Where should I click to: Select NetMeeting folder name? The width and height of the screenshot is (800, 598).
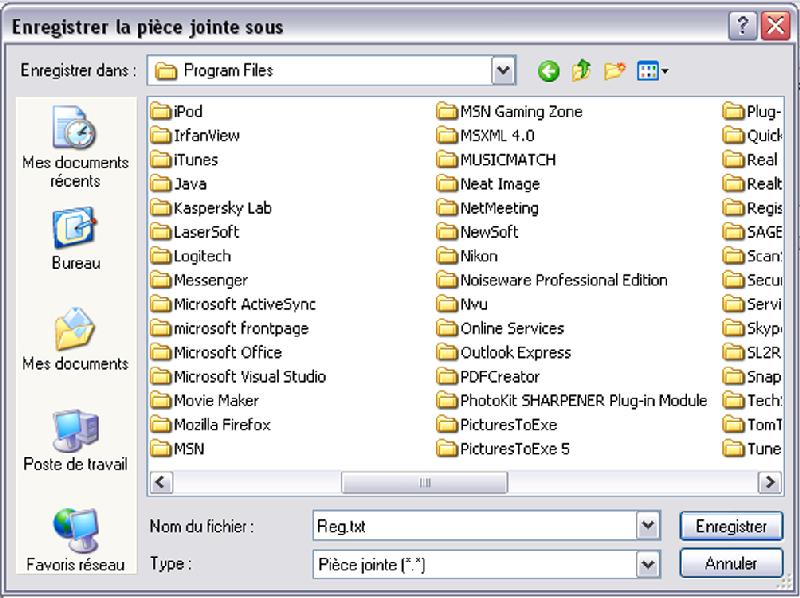[499, 208]
